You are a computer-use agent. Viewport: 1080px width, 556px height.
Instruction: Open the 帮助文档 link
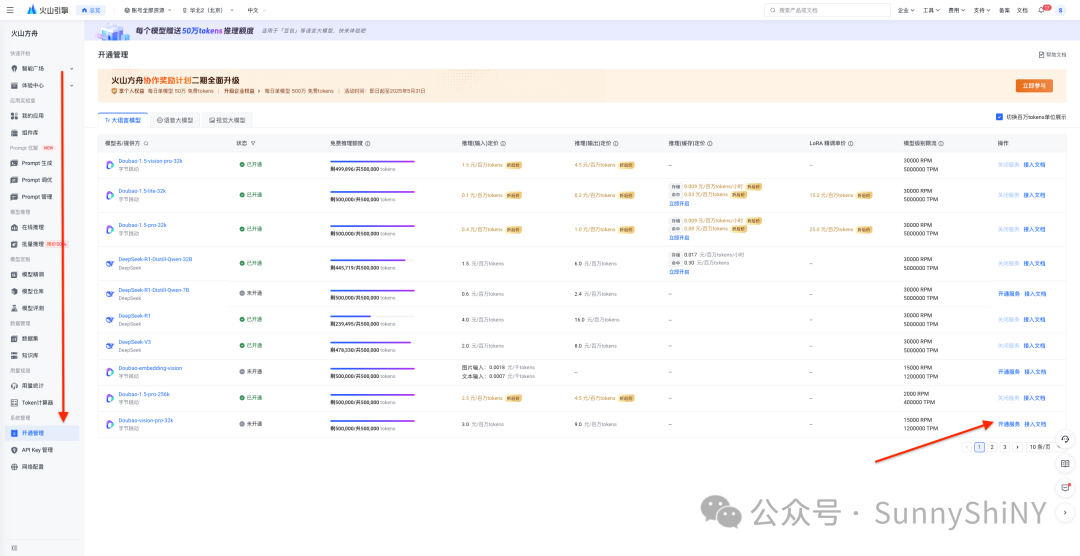click(x=1052, y=54)
